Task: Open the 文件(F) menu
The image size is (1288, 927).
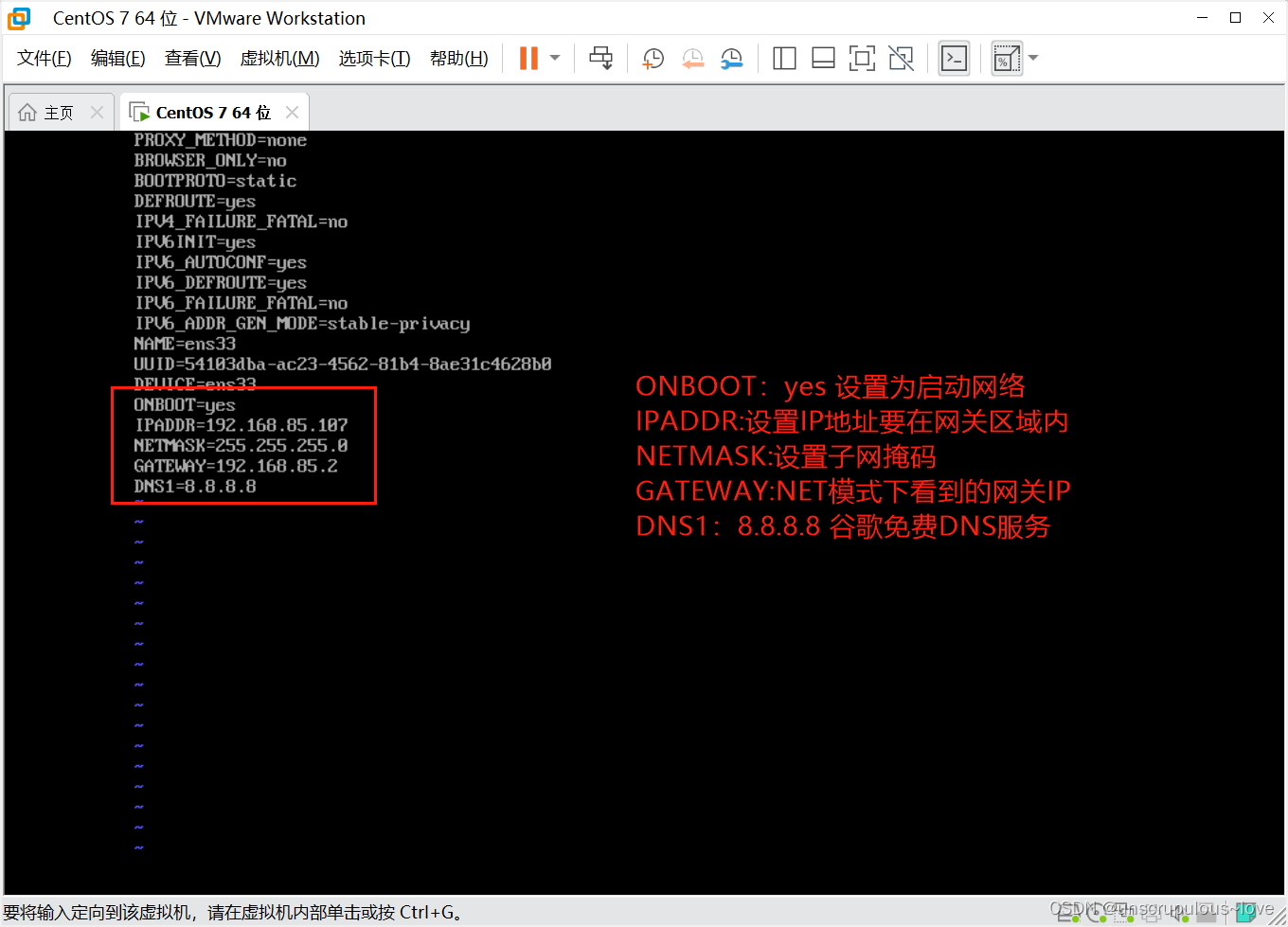Action: point(45,59)
